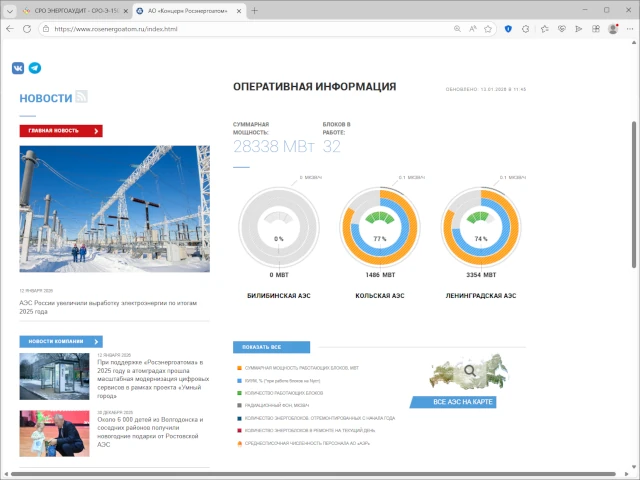
Task: Open Browser essentials heart icon
Action: (x=562, y=29)
